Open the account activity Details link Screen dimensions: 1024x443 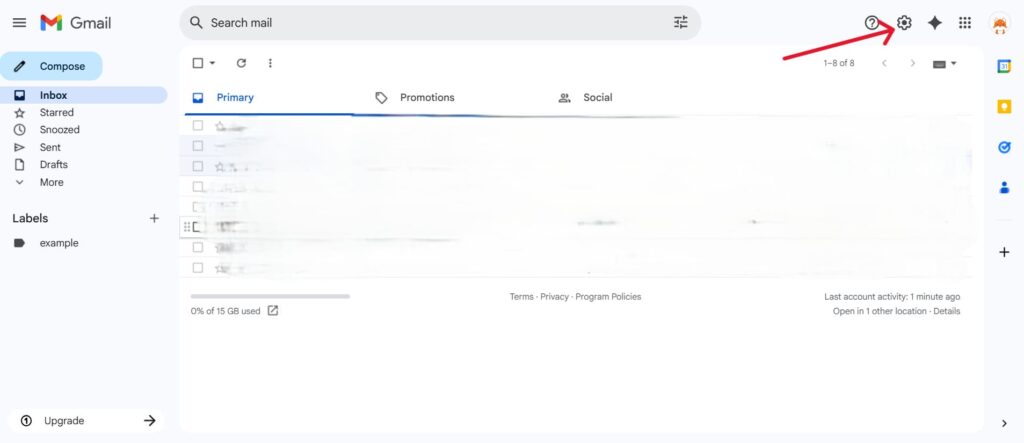pos(946,311)
